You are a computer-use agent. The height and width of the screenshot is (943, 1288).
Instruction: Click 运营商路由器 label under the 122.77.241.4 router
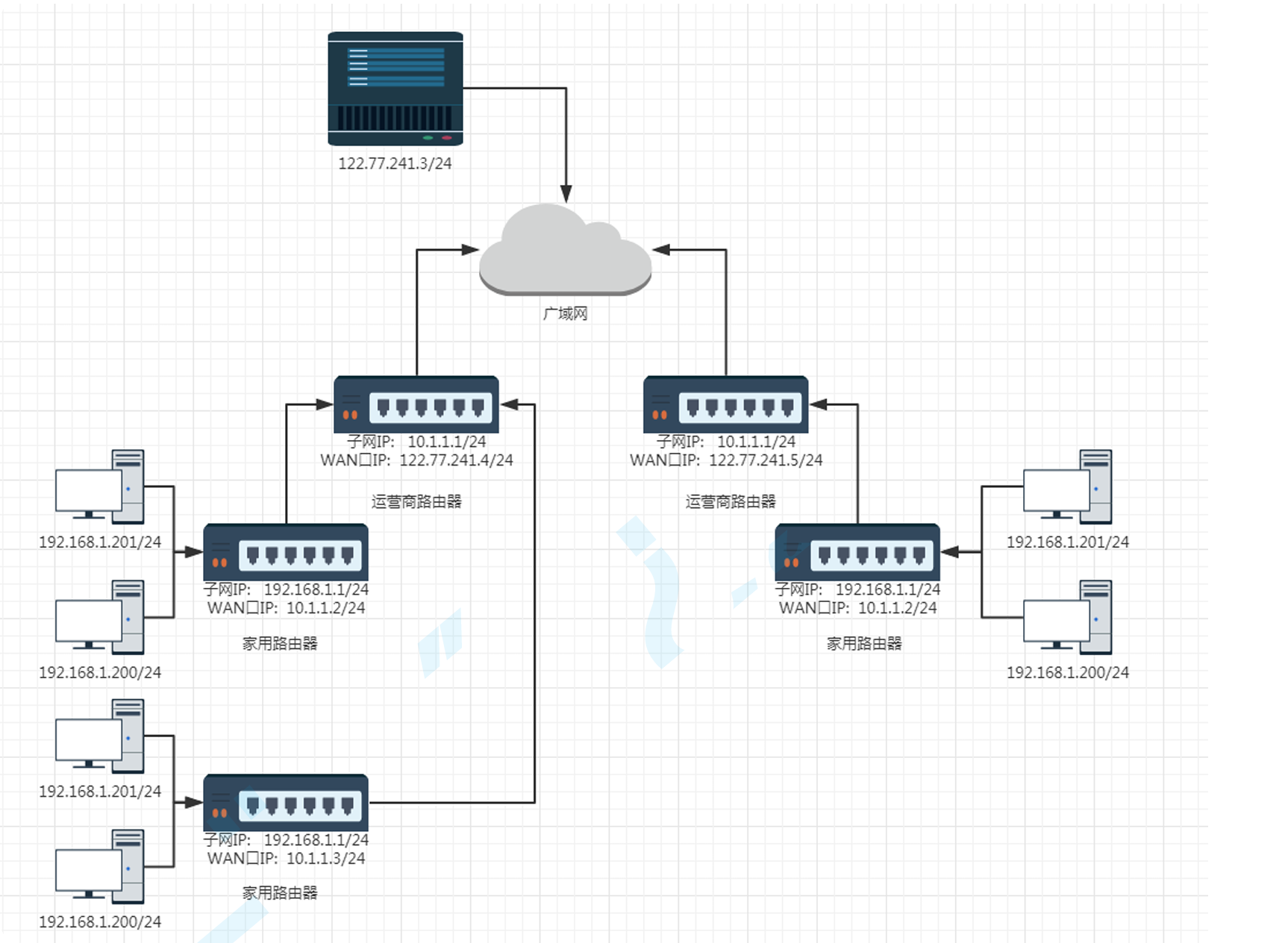point(416,501)
